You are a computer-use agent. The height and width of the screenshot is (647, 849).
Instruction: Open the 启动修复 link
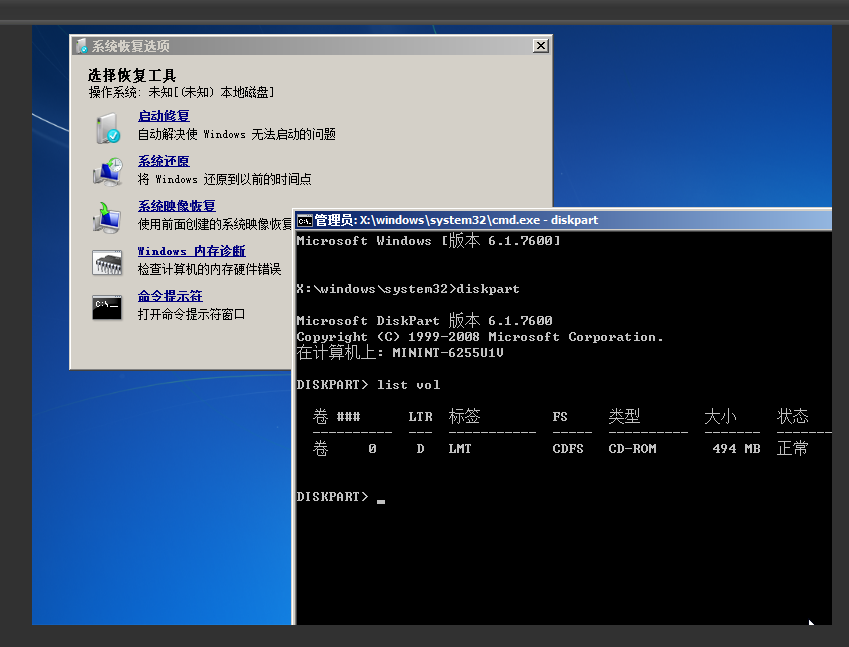point(164,116)
